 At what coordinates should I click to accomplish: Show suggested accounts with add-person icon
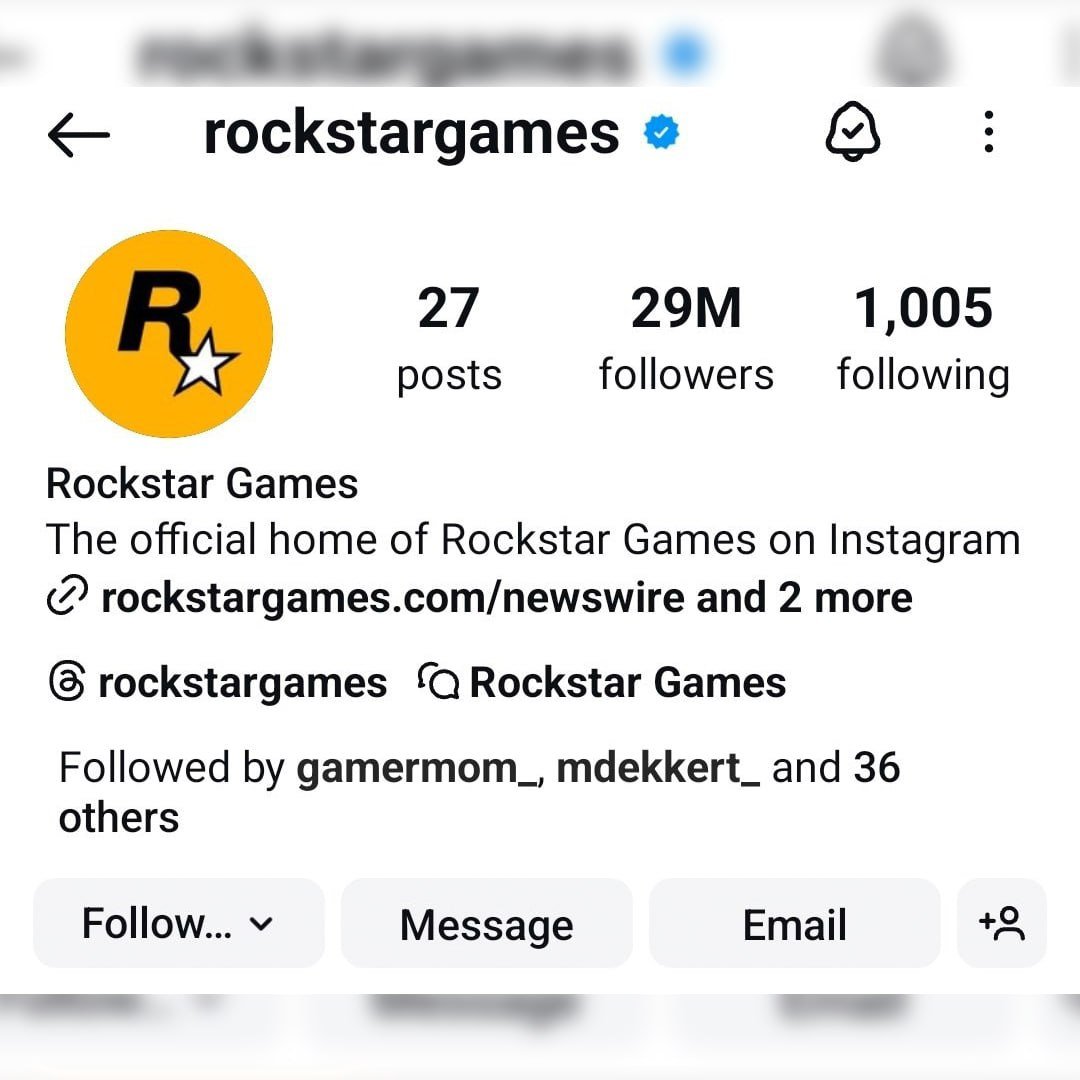(x=1001, y=923)
